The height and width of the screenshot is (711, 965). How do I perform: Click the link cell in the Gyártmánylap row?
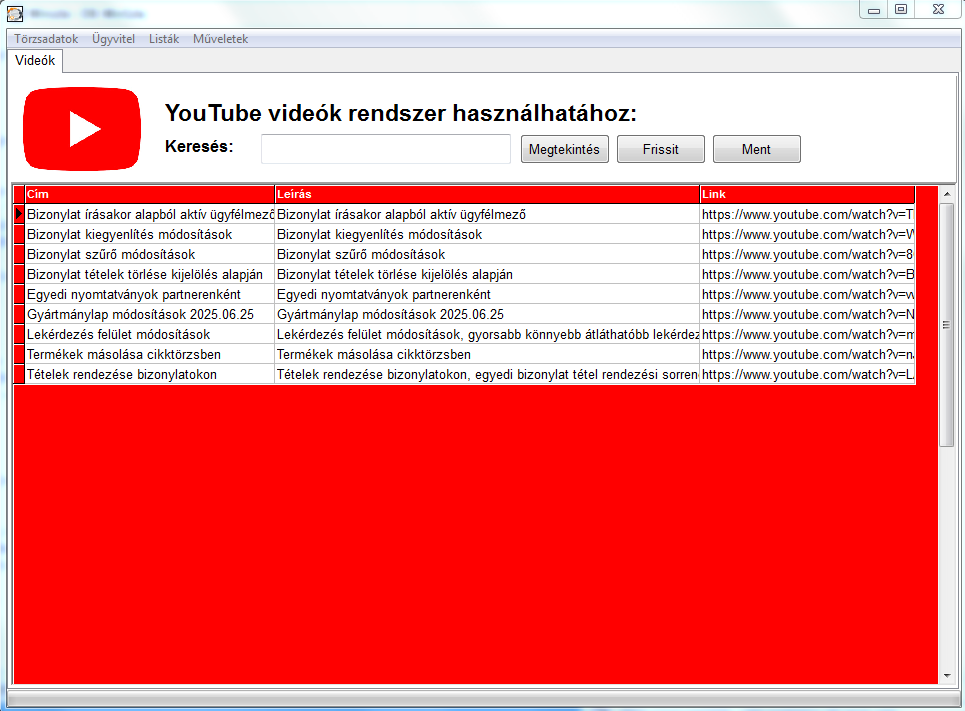tap(807, 315)
